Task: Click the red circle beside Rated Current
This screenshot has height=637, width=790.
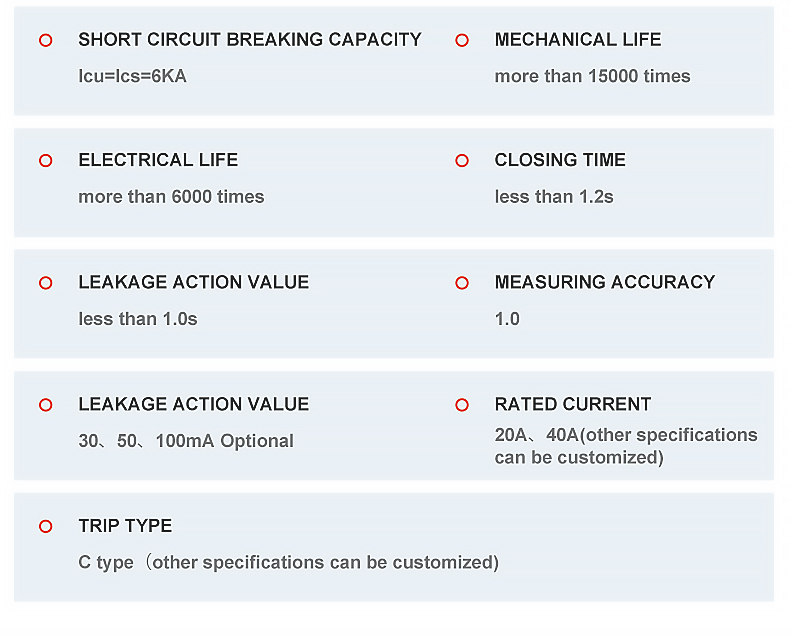Action: pos(462,405)
